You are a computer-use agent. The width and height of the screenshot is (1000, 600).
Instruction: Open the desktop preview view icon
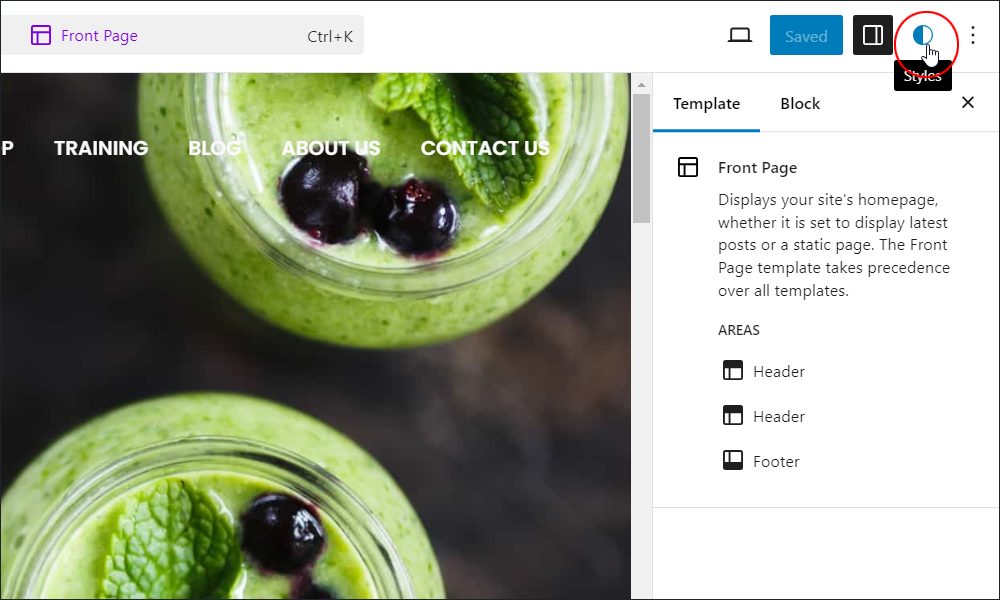pyautogui.click(x=740, y=35)
